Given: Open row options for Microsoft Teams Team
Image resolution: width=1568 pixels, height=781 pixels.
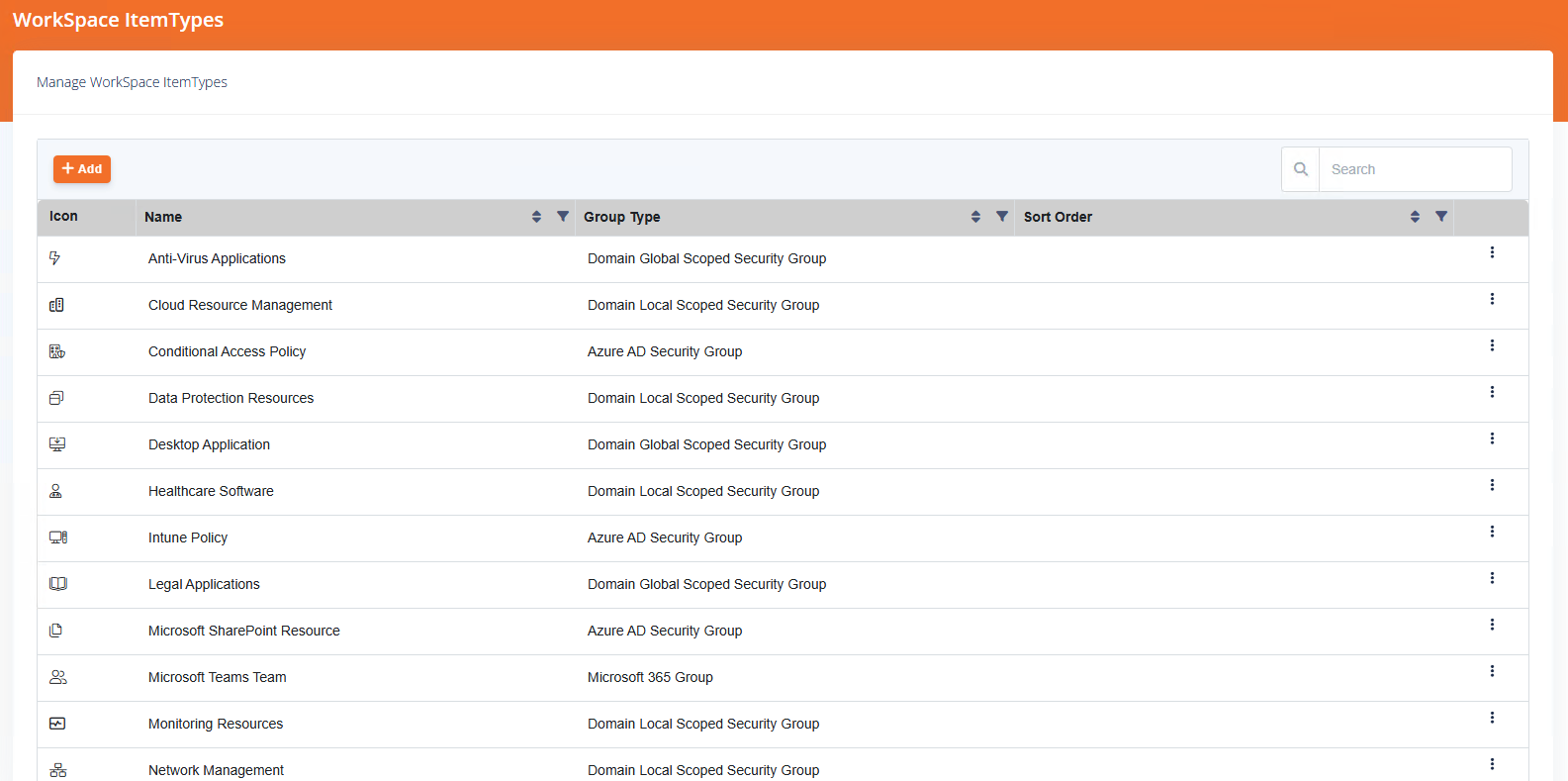Looking at the screenshot, I should pos(1492,671).
